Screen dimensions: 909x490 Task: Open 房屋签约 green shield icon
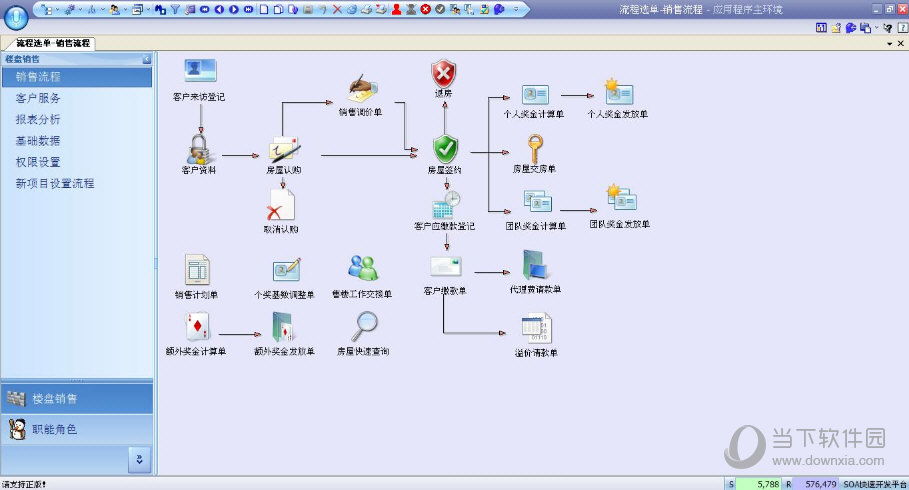pyautogui.click(x=445, y=149)
